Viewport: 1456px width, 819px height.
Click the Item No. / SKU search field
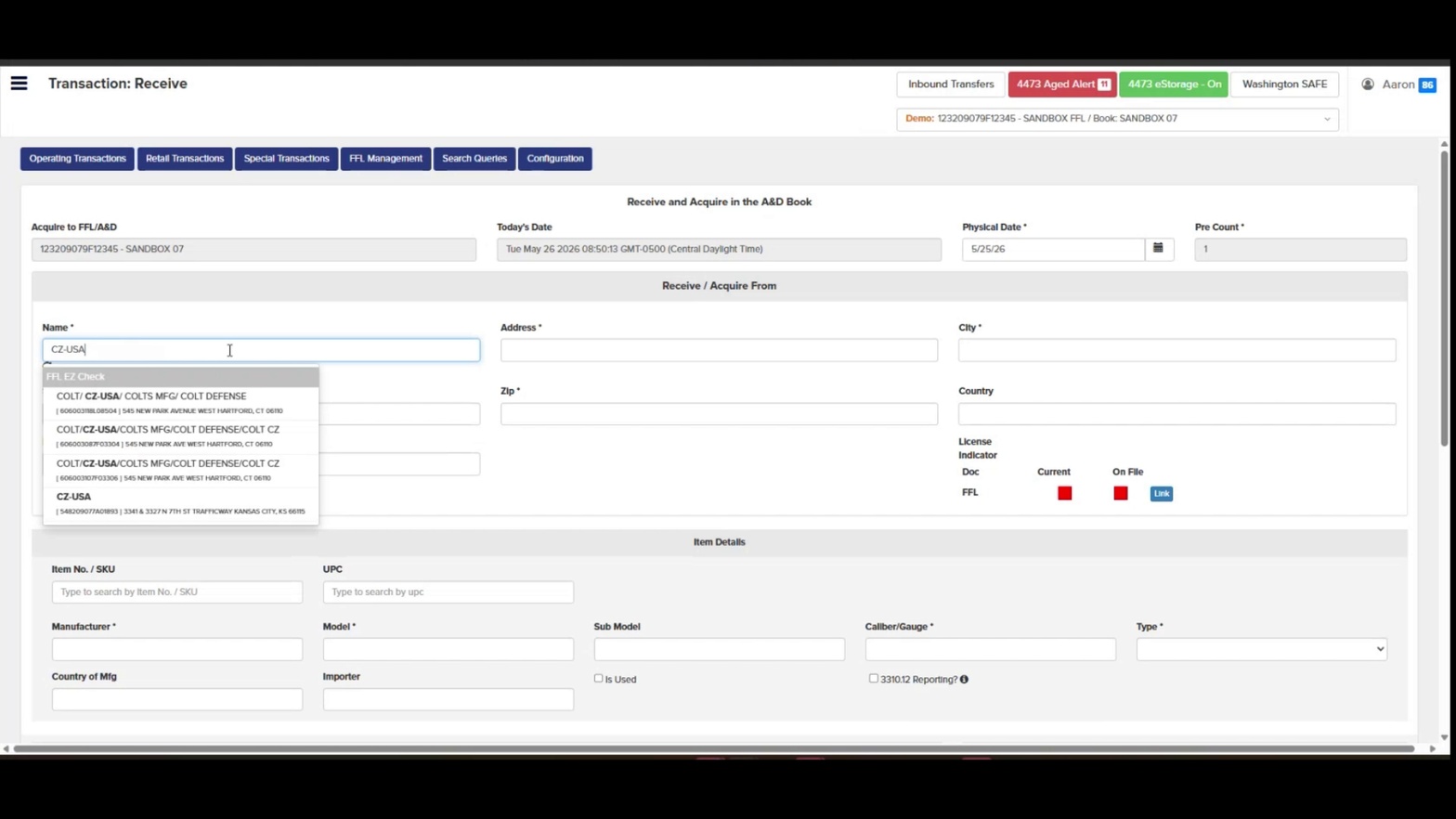coord(177,592)
